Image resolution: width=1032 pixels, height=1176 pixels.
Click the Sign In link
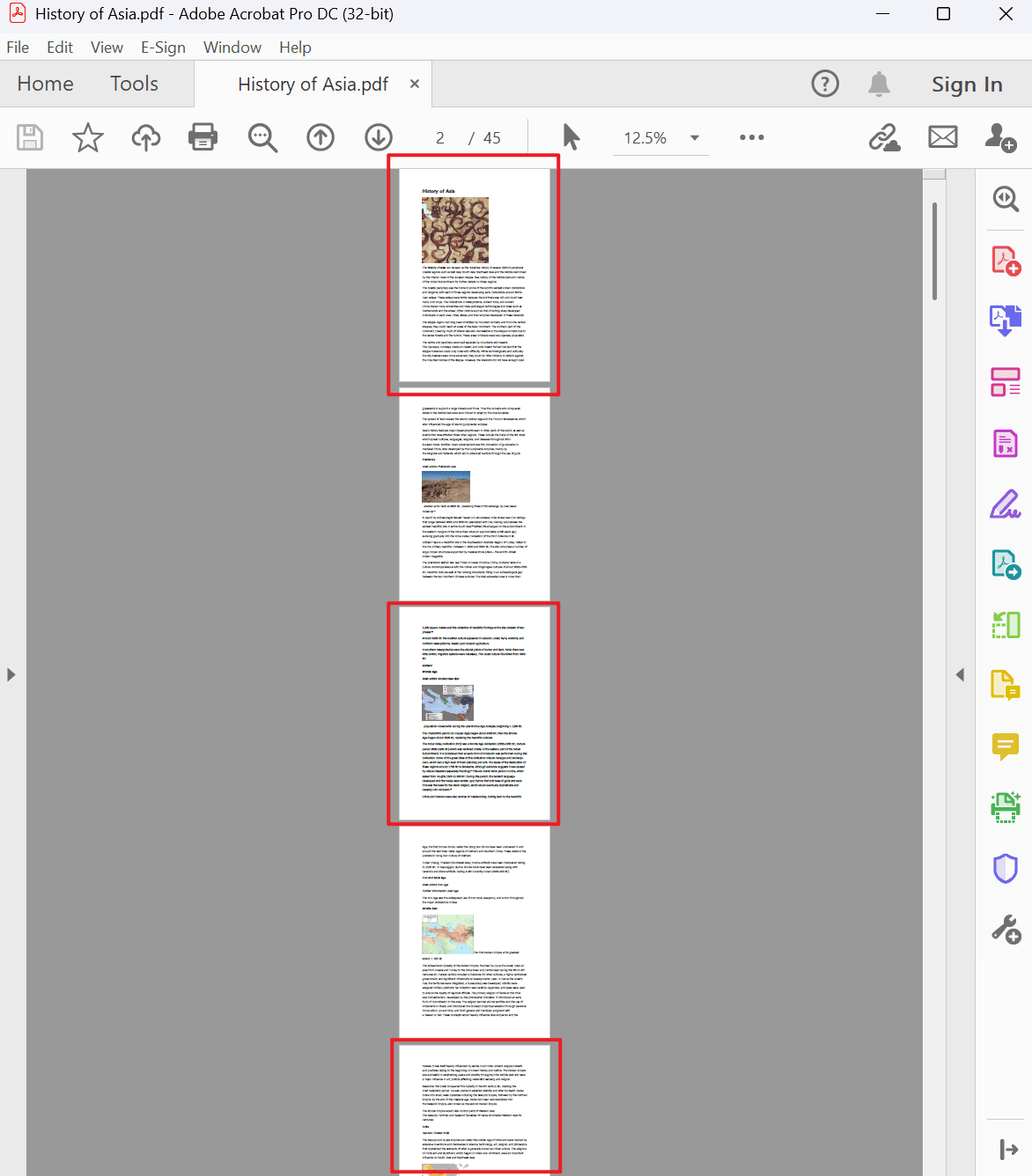coord(967,85)
